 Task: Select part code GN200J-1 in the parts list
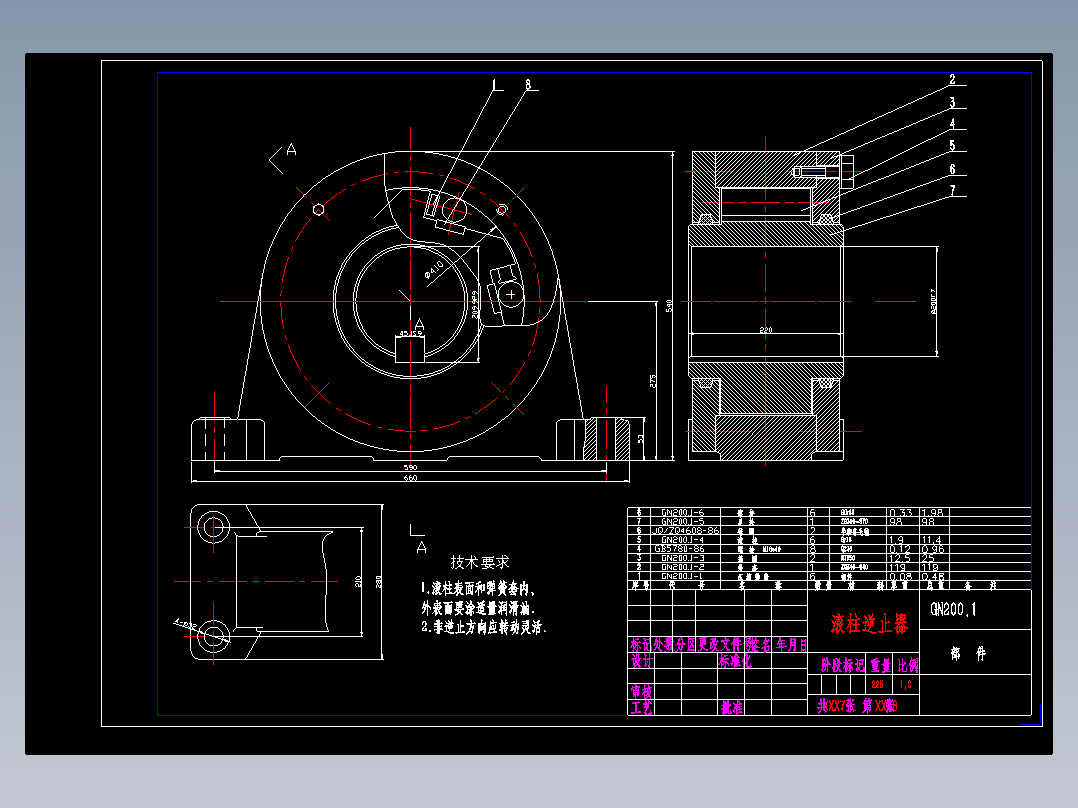tap(683, 576)
